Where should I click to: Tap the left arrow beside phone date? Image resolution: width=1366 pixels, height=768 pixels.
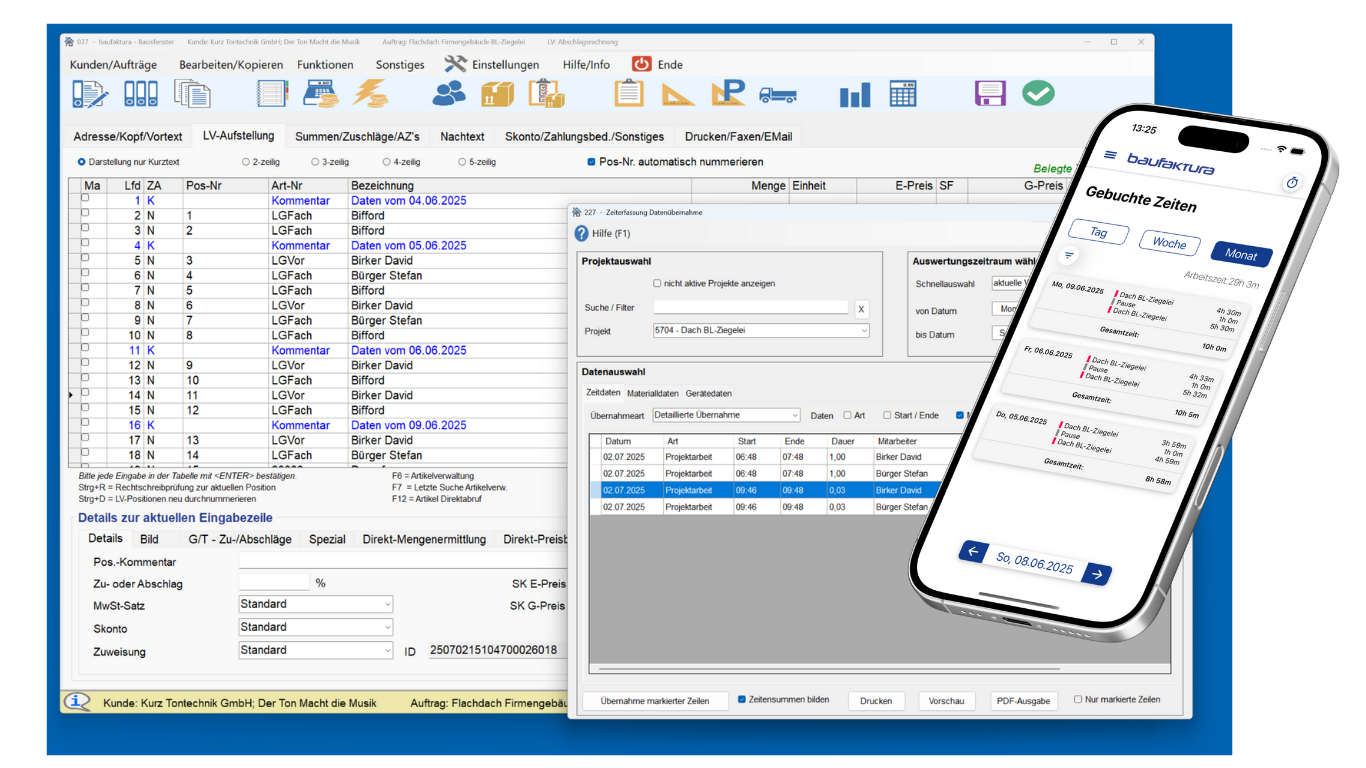pyautogui.click(x=973, y=551)
